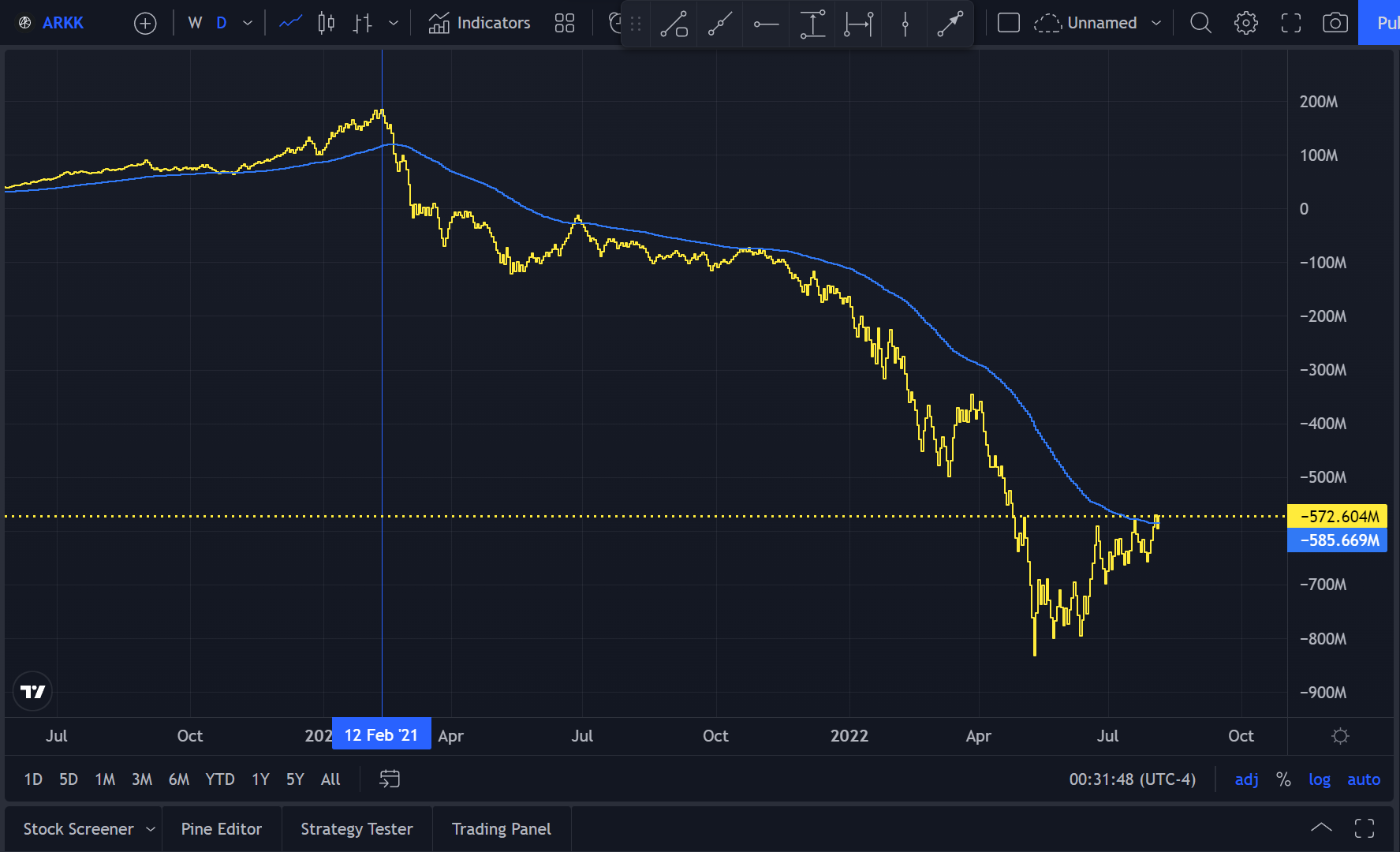This screenshot has height=852, width=1400.
Task: Open quick search magnifier
Action: tap(1200, 23)
